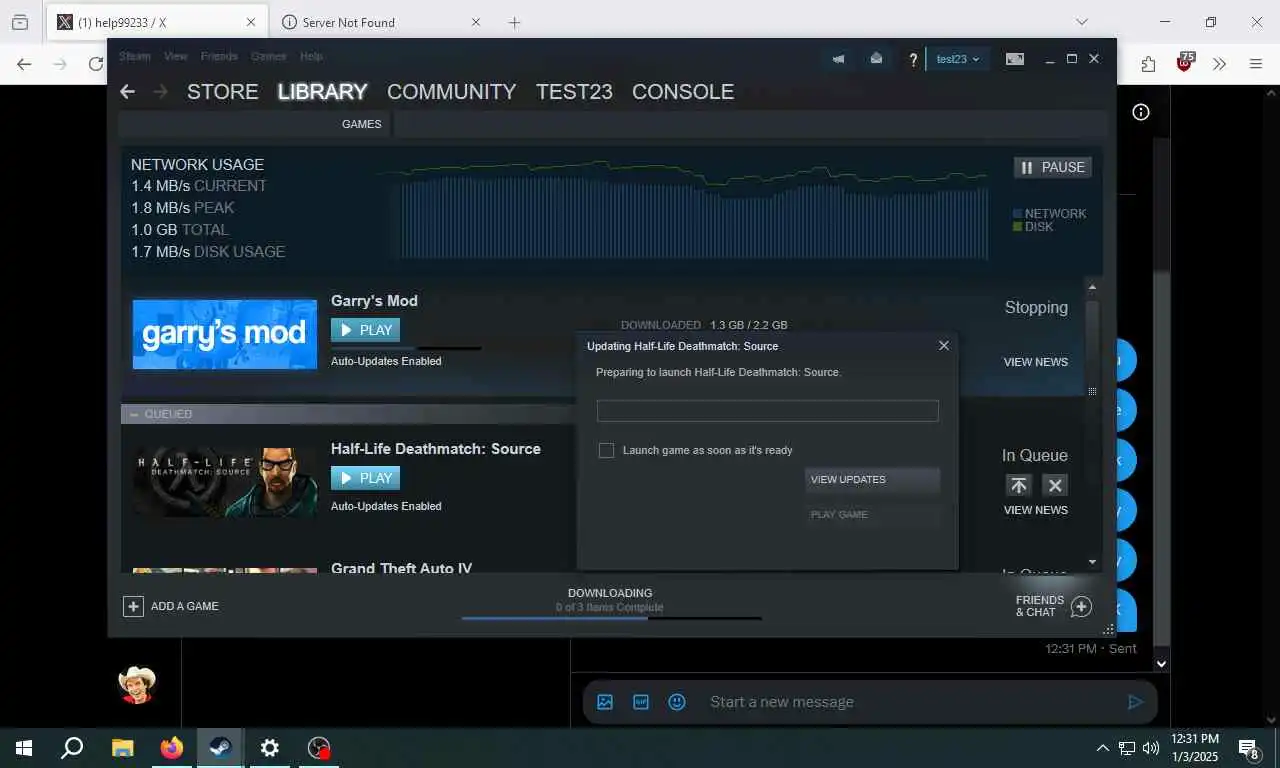
Task: Click conversation info icon on X page
Action: tap(1141, 112)
